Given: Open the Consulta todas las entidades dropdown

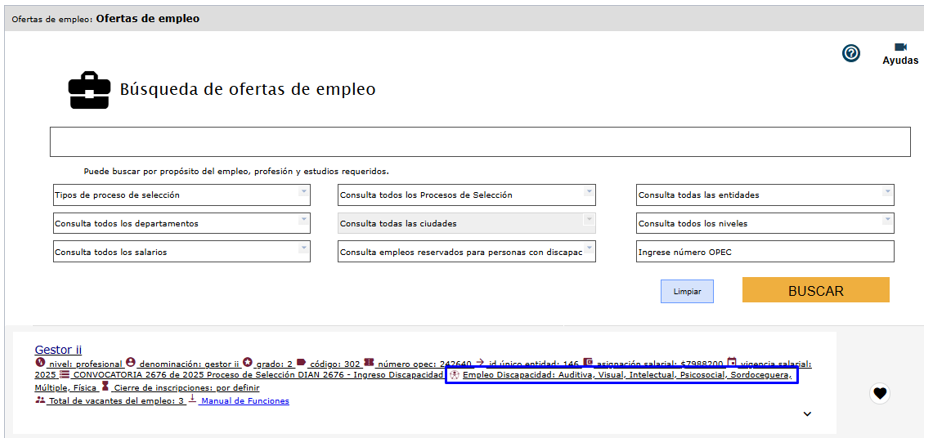Looking at the screenshot, I should click(x=765, y=195).
